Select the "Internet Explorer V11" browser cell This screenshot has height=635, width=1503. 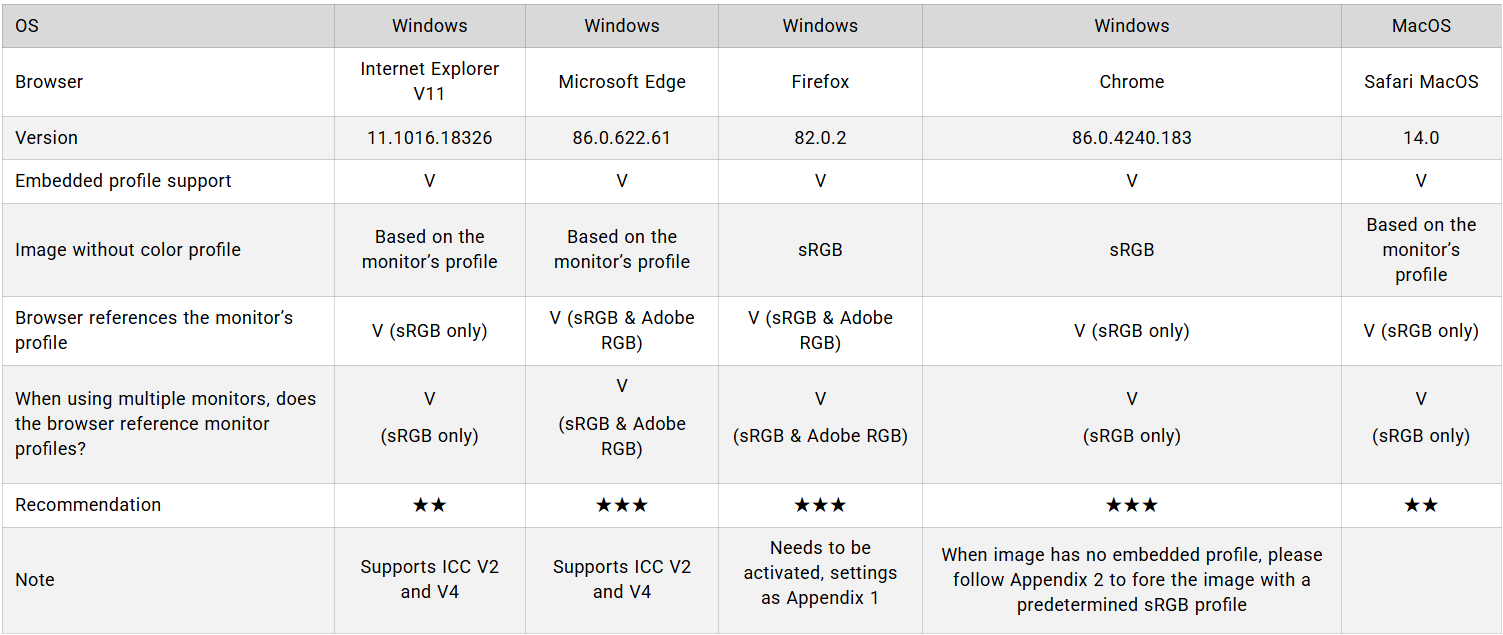pos(429,81)
